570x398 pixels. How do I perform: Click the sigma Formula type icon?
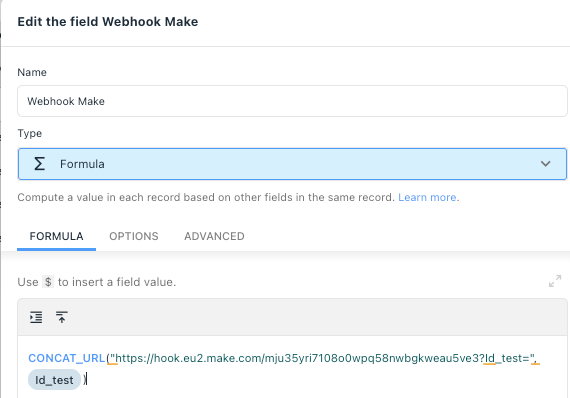click(39, 164)
